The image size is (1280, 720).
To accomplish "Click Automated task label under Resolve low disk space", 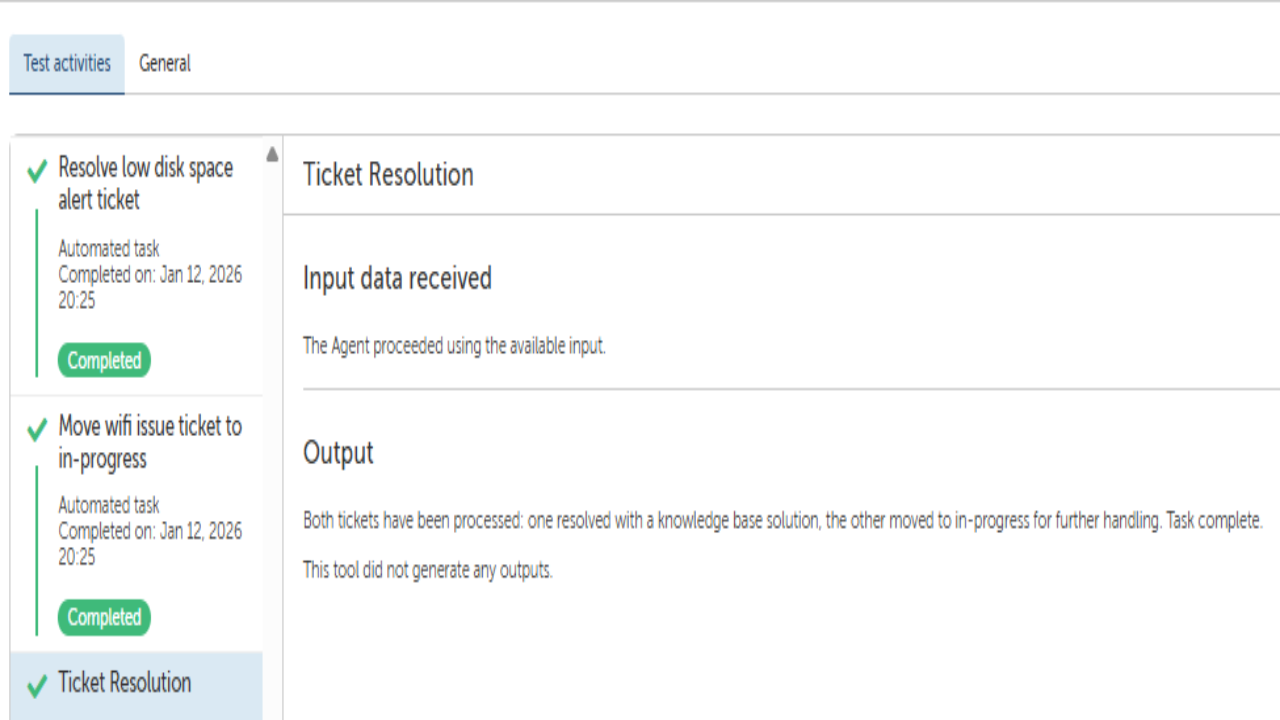I will tap(108, 249).
